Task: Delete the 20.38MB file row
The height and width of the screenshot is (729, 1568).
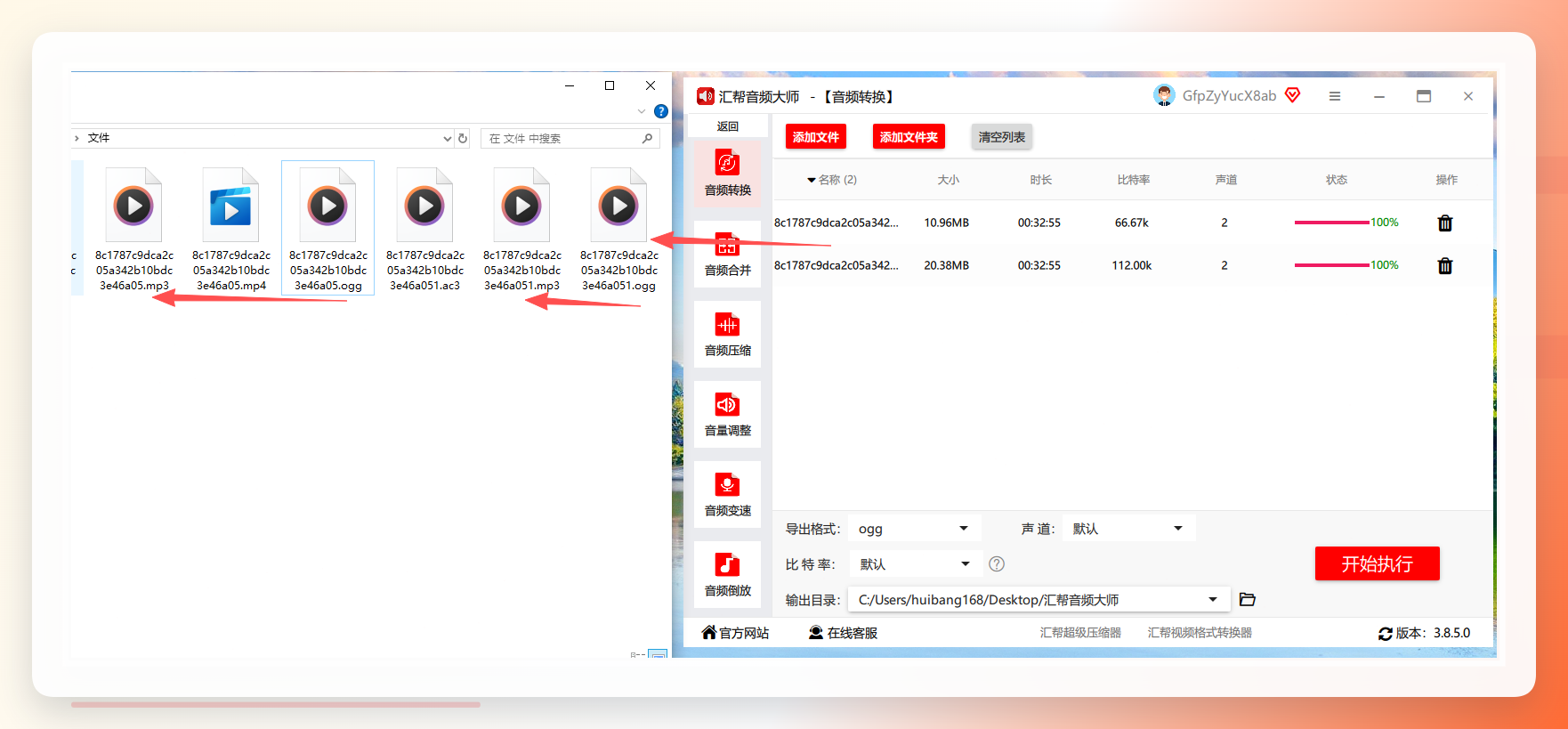Action: coord(1445,266)
